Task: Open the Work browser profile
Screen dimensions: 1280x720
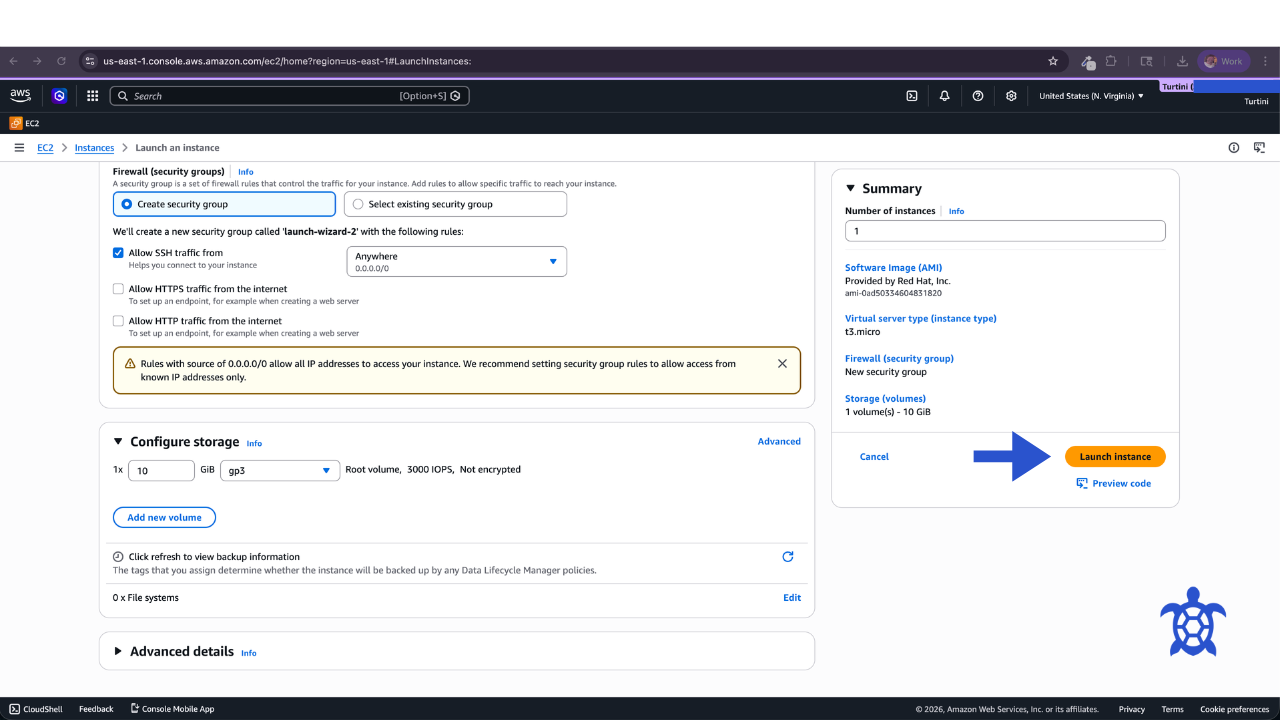Action: [1224, 61]
